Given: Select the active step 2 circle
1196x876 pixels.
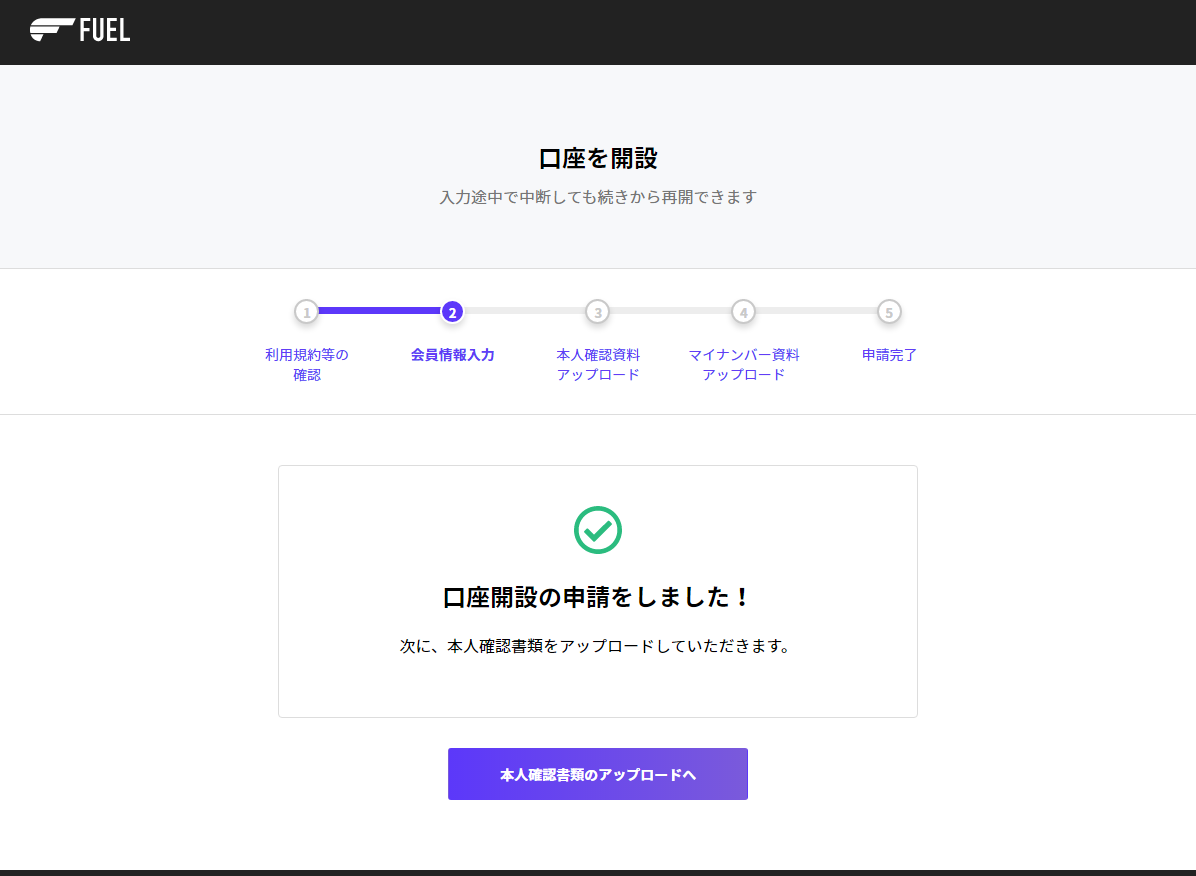Looking at the screenshot, I should coord(452,312).
